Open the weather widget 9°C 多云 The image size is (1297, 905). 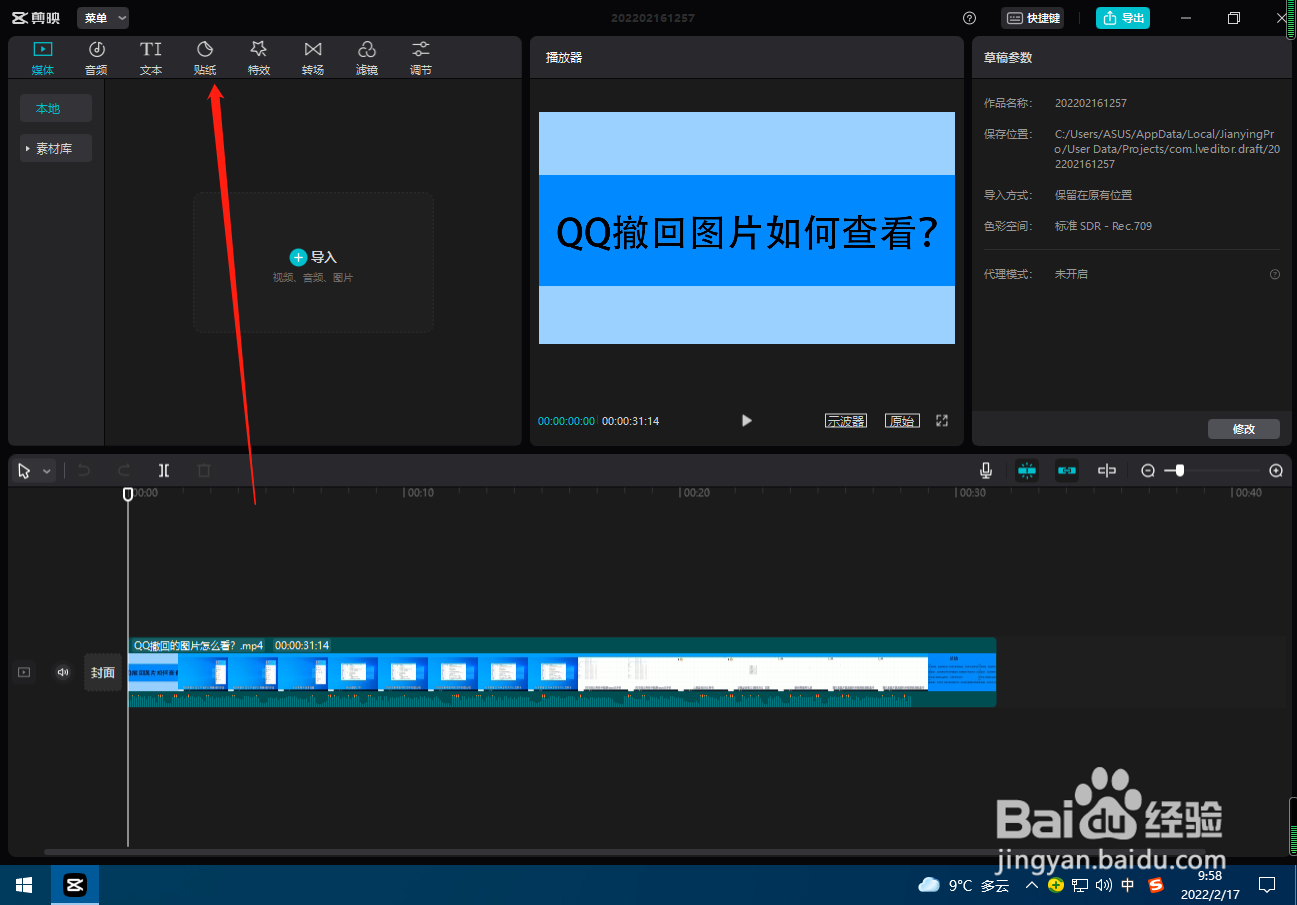(x=964, y=885)
